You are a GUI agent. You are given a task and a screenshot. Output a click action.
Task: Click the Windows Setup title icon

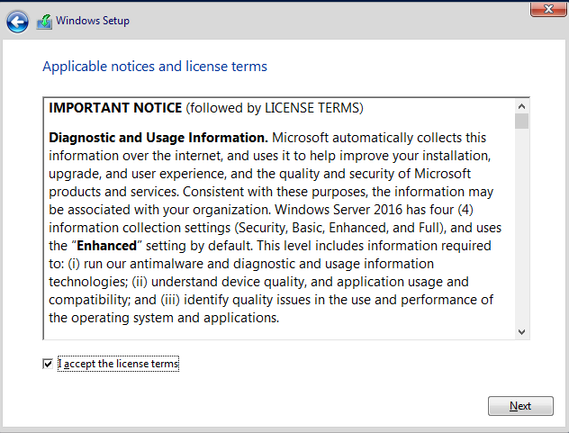(44, 22)
